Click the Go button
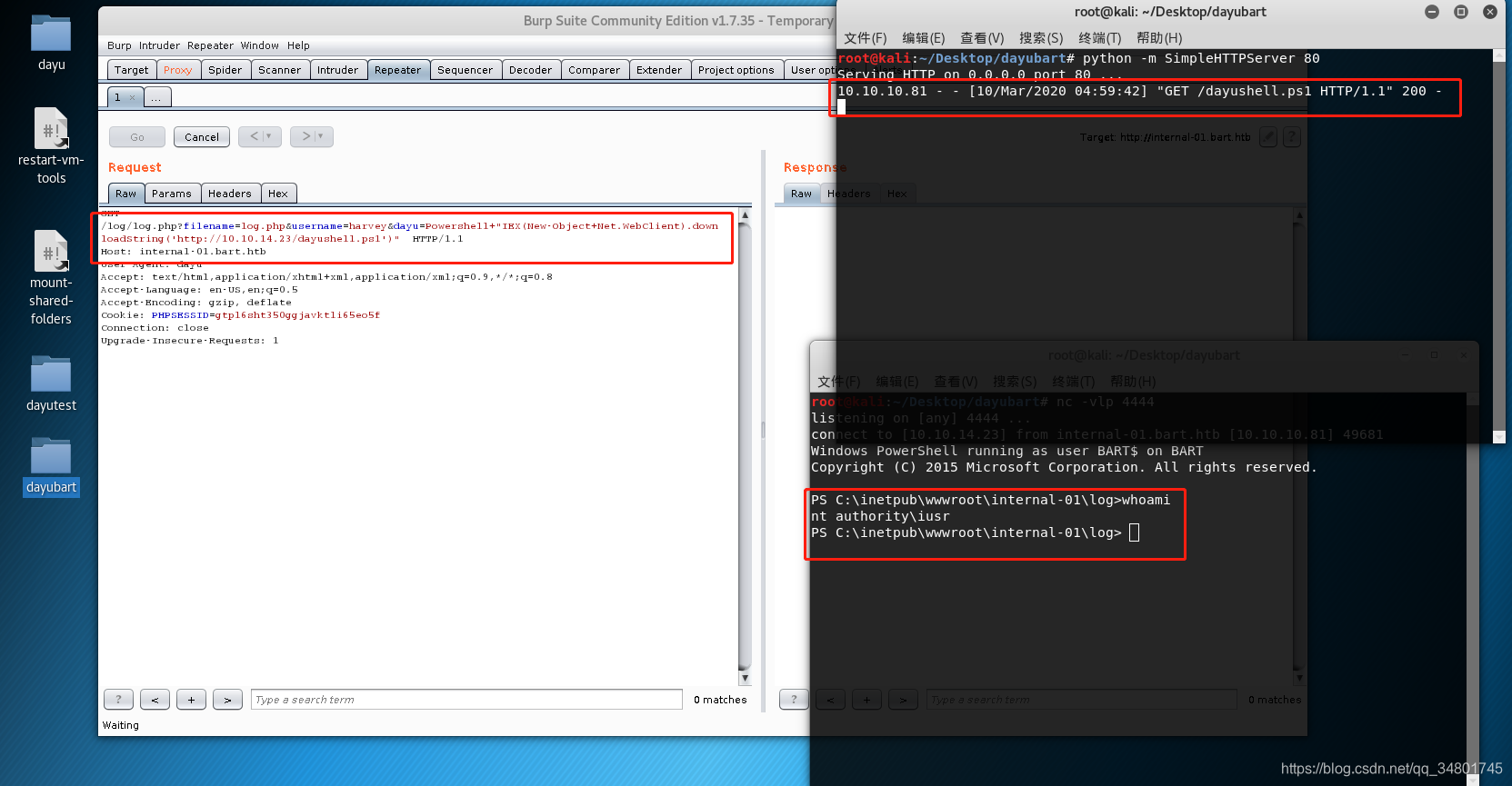 137,137
